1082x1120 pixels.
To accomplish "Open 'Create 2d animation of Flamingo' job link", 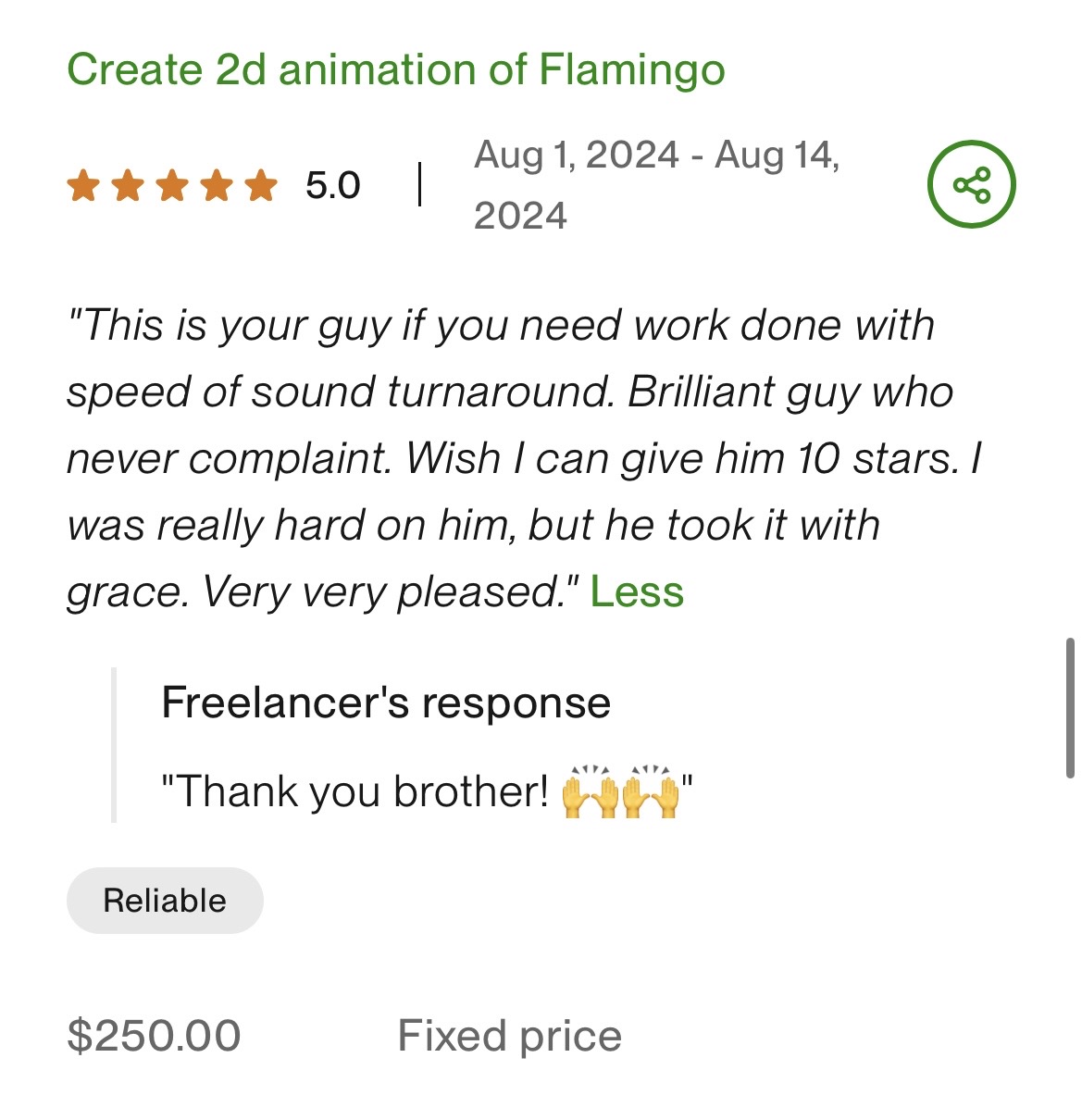I will 395,70.
